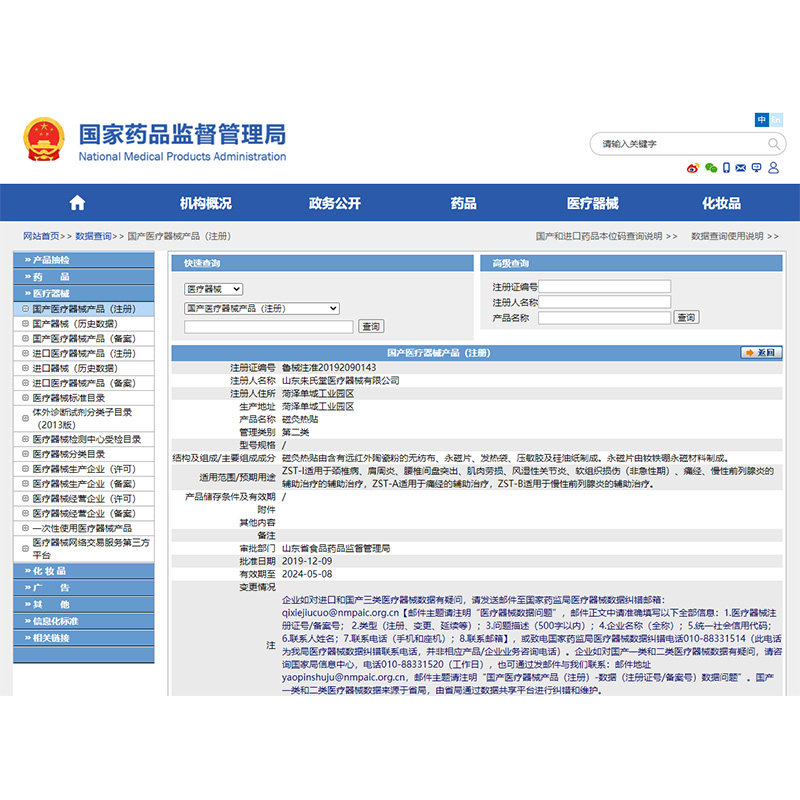Open 医疗器械检测中心受检目录
The width and height of the screenshot is (800, 800).
tap(84, 439)
